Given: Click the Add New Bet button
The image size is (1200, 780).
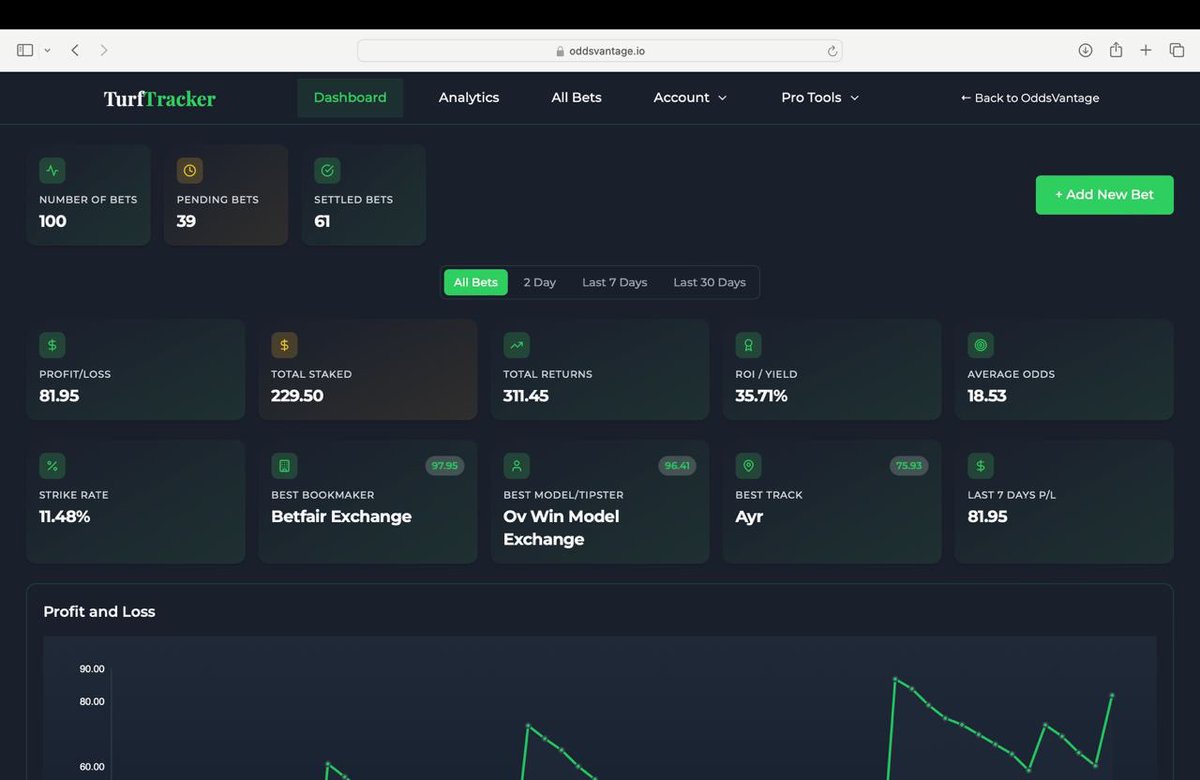Looking at the screenshot, I should [x=1104, y=194].
